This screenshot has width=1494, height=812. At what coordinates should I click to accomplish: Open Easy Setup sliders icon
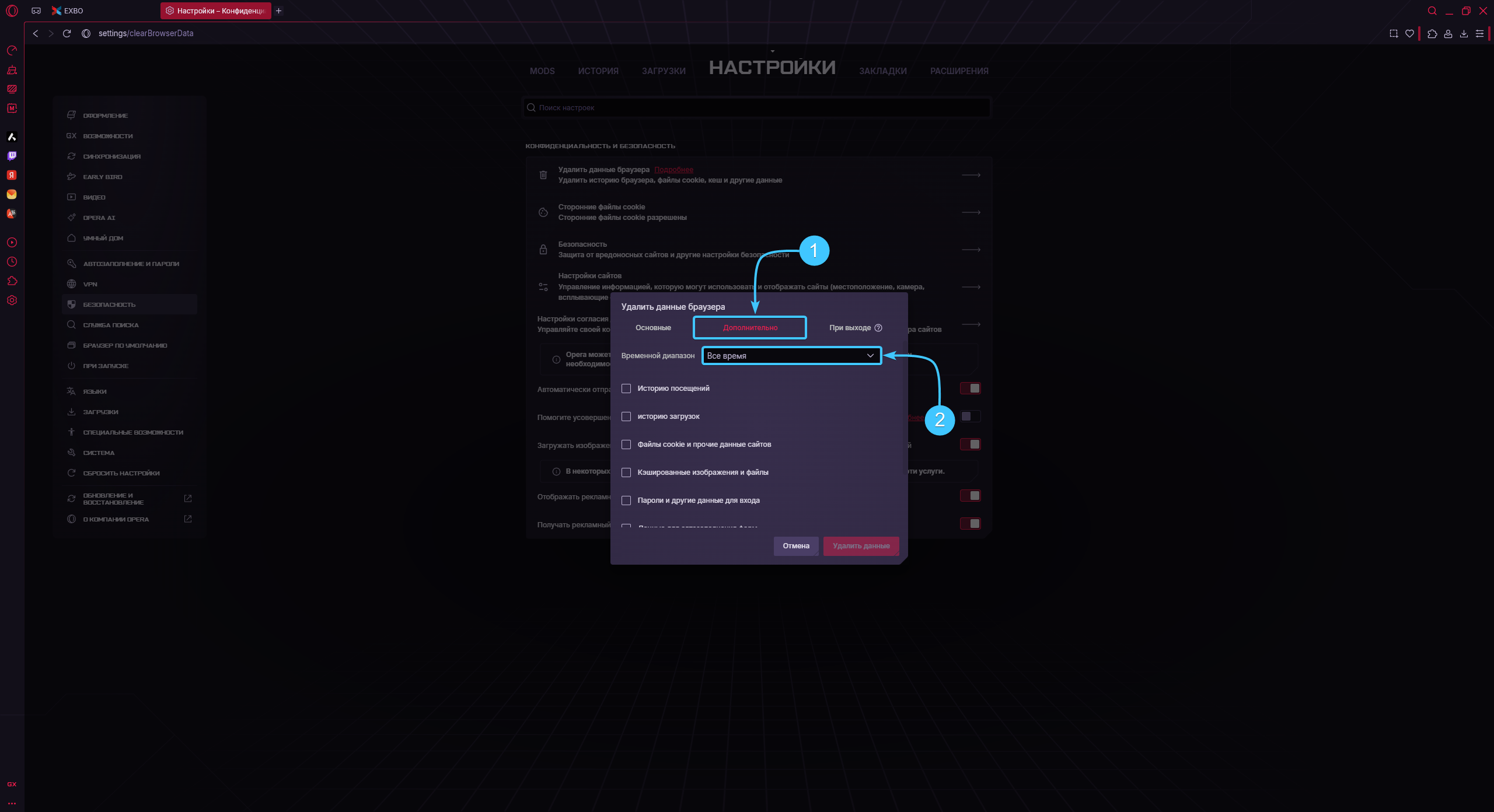click(1479, 34)
